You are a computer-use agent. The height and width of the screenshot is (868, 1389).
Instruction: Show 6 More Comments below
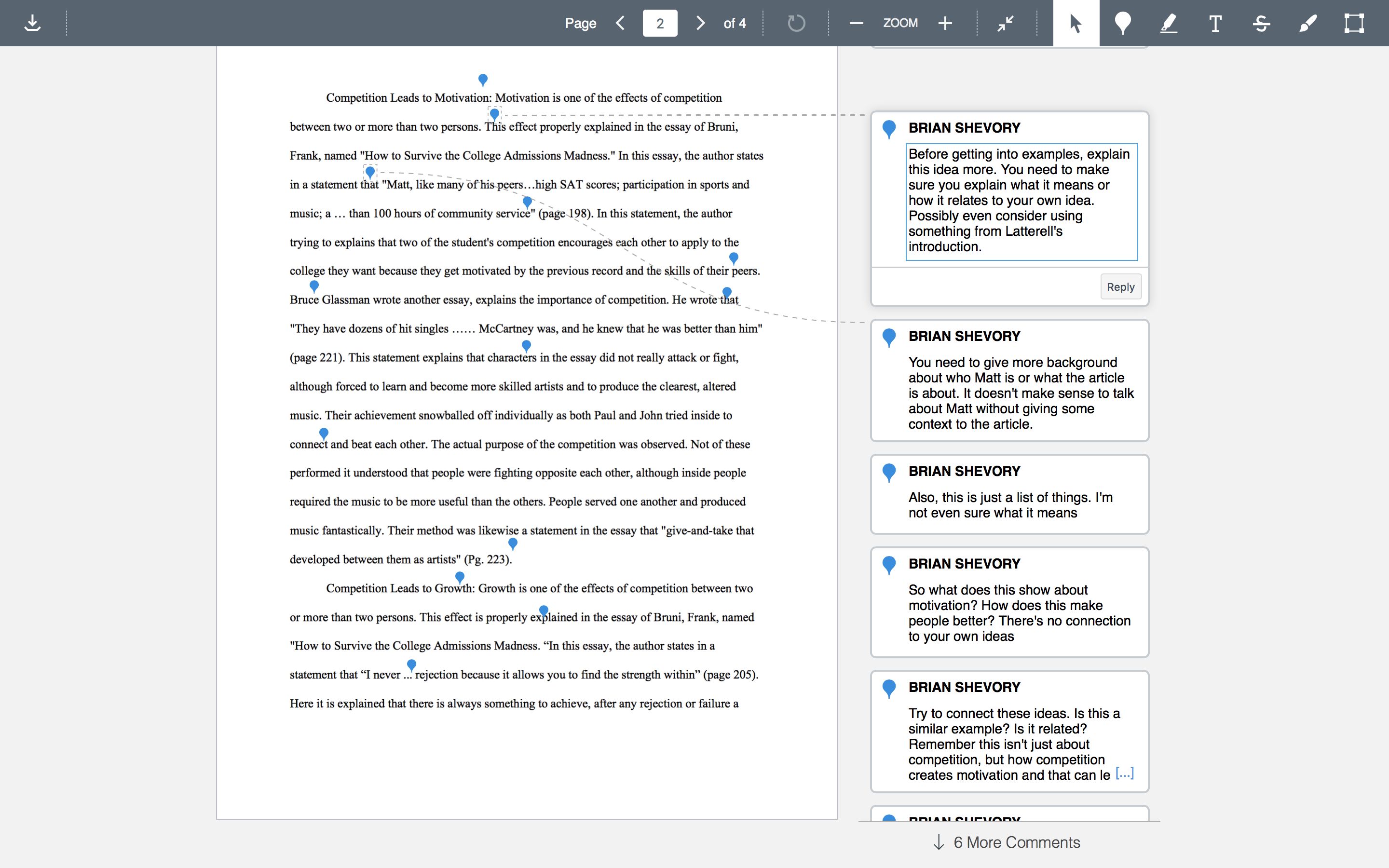(x=1008, y=842)
